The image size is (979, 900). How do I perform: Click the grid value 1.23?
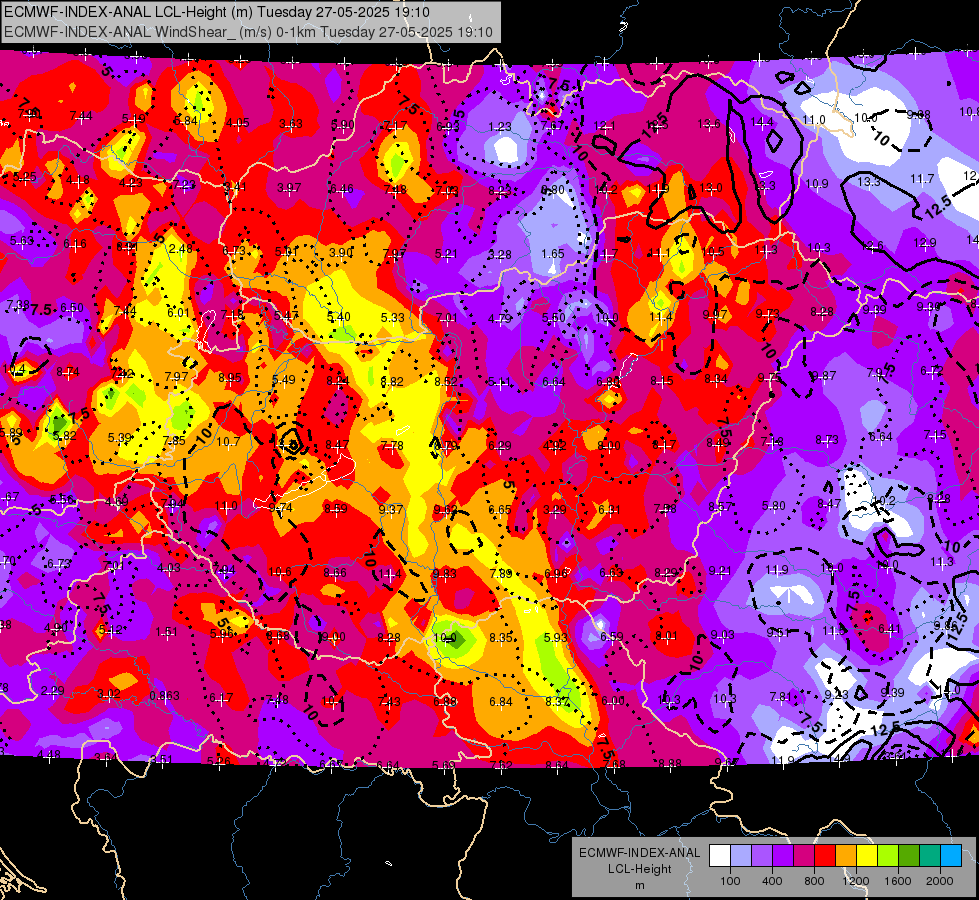(500, 127)
